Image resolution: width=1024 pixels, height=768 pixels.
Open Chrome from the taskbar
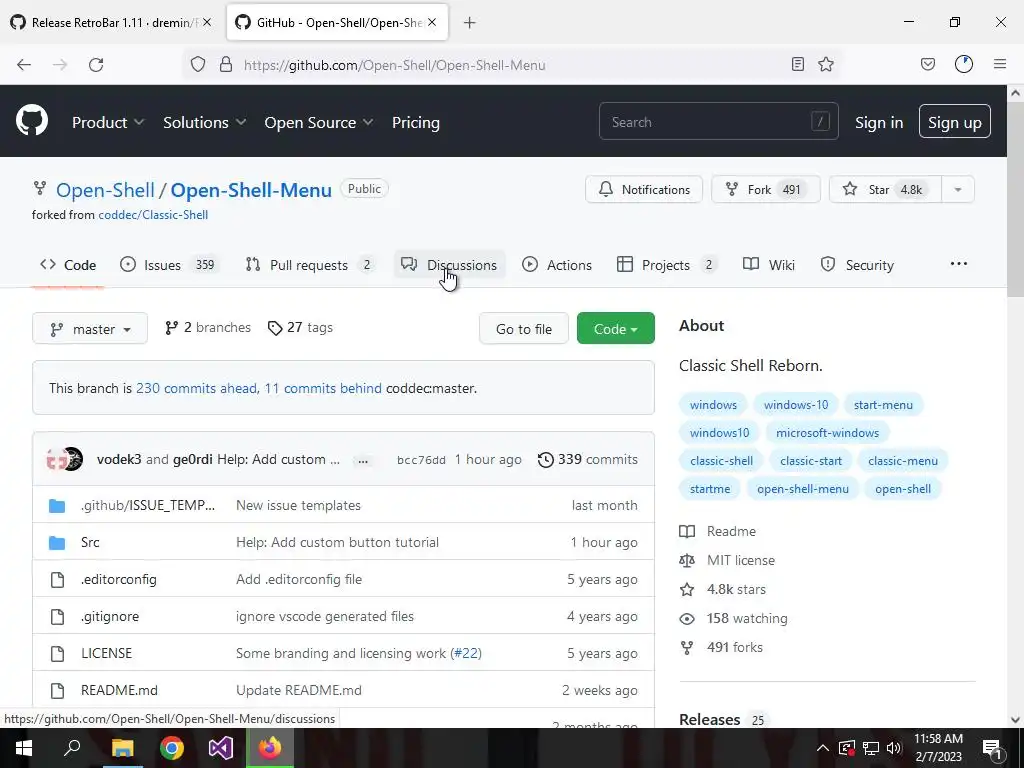172,748
